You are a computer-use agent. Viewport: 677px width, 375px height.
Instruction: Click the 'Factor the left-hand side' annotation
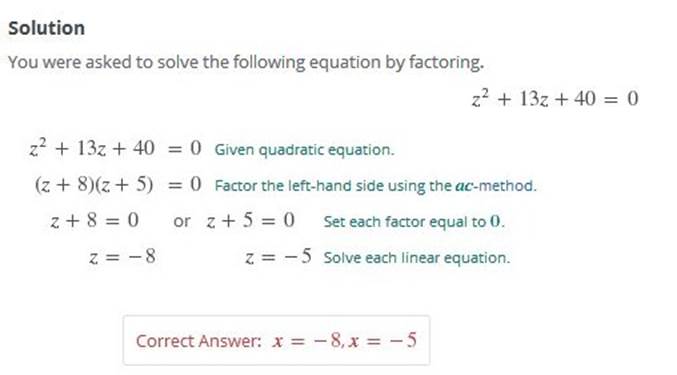(375, 186)
